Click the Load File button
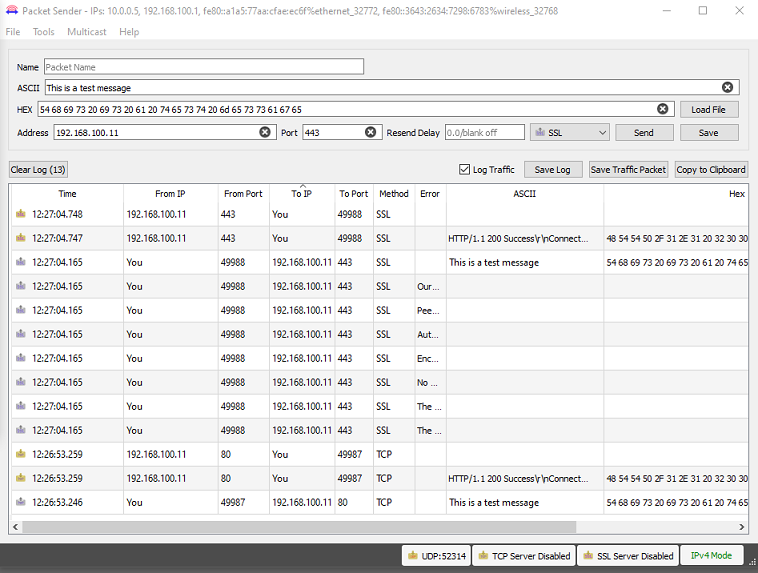Screen dimensions: 758x573 pos(709,109)
